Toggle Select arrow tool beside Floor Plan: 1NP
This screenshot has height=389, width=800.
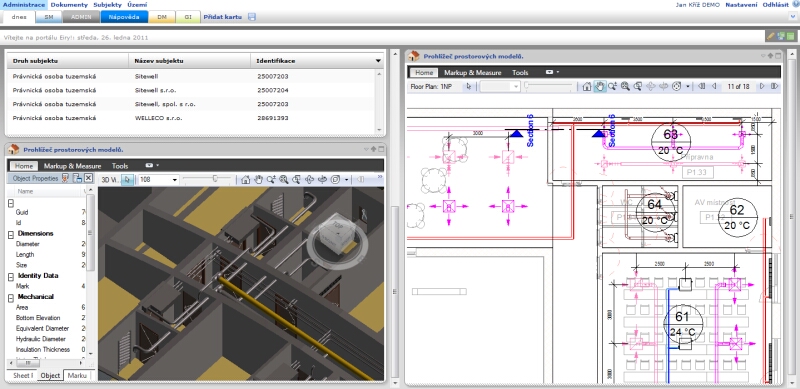pyautogui.click(x=469, y=87)
